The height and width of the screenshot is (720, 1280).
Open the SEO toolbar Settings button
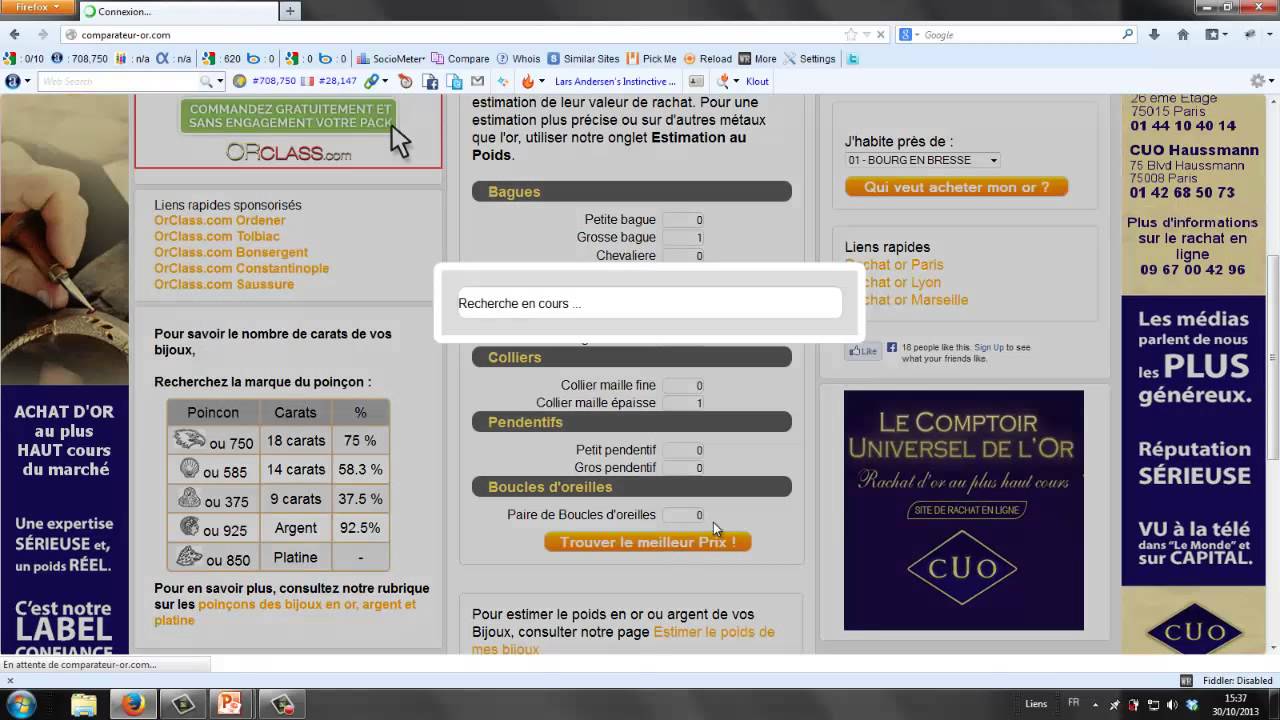tap(809, 59)
